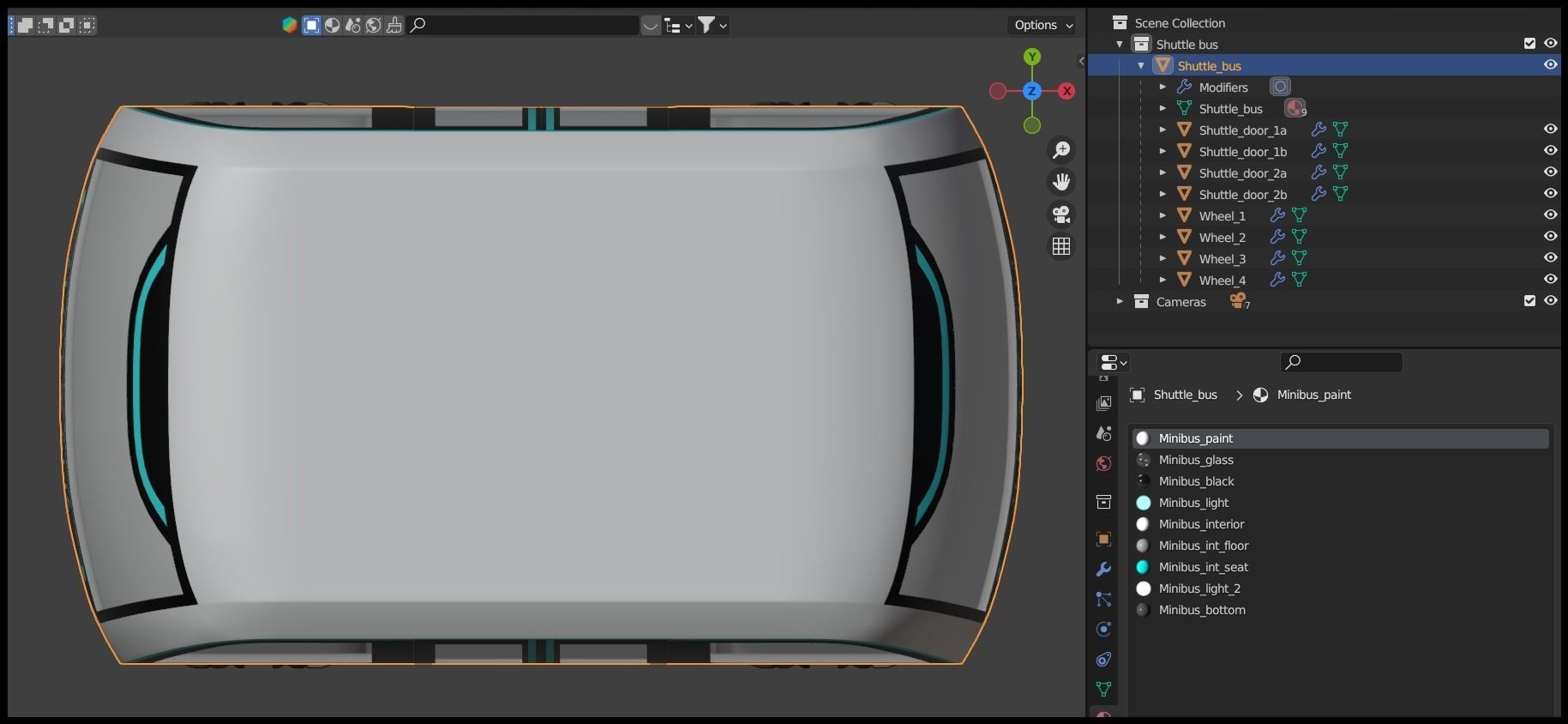Click the outliner search field
Screen dimensions: 1568x724
(x=523, y=25)
